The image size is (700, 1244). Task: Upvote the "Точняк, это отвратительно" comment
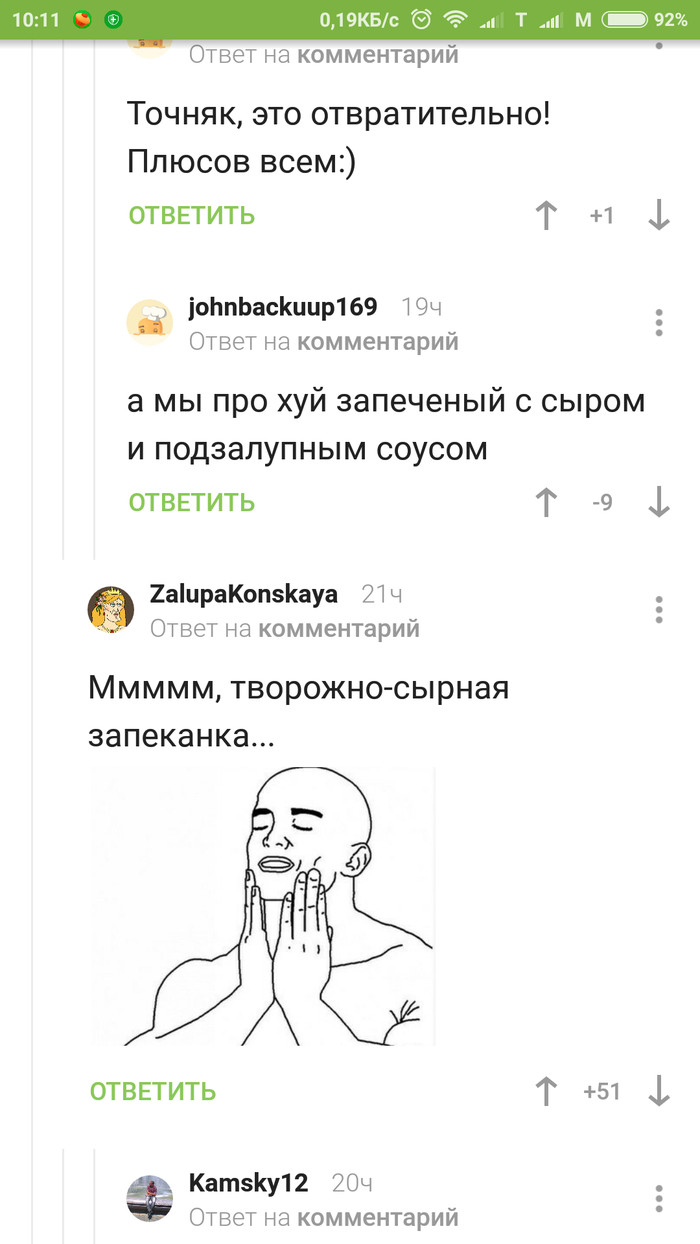546,215
